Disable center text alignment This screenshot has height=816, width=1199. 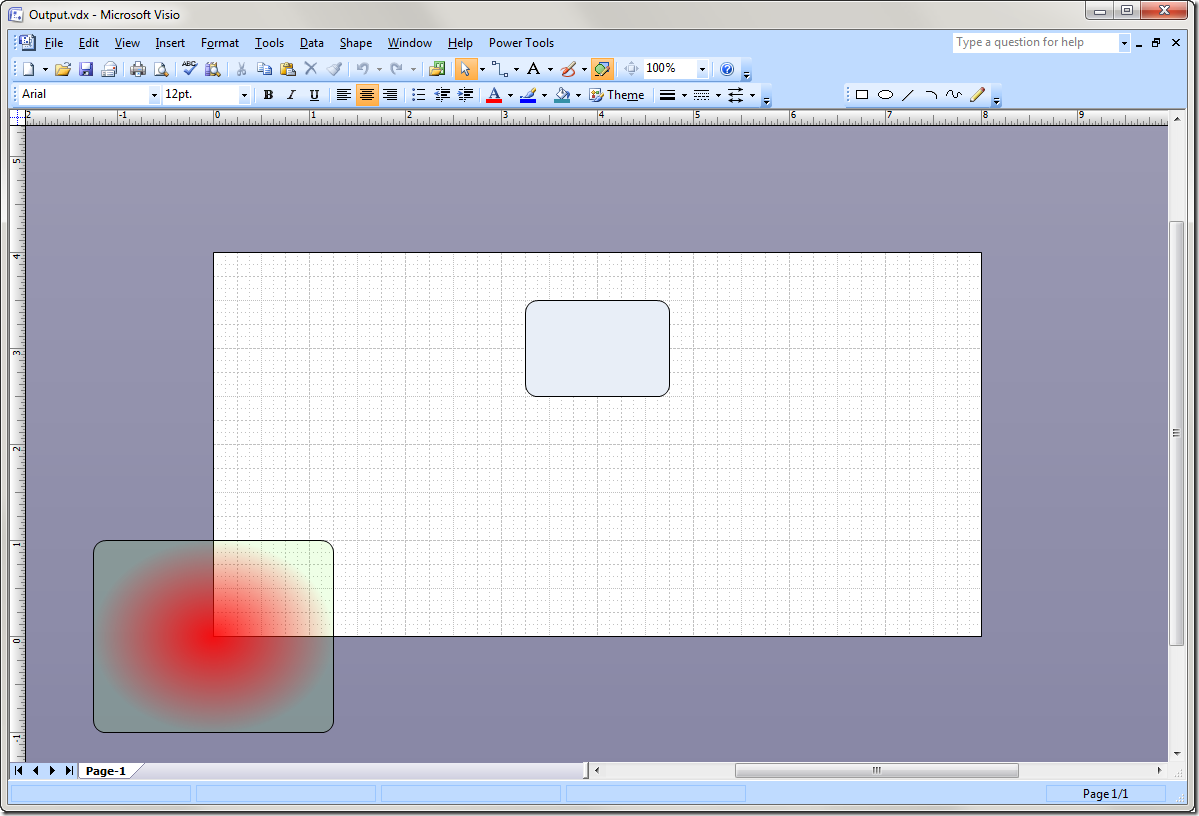[x=367, y=95]
